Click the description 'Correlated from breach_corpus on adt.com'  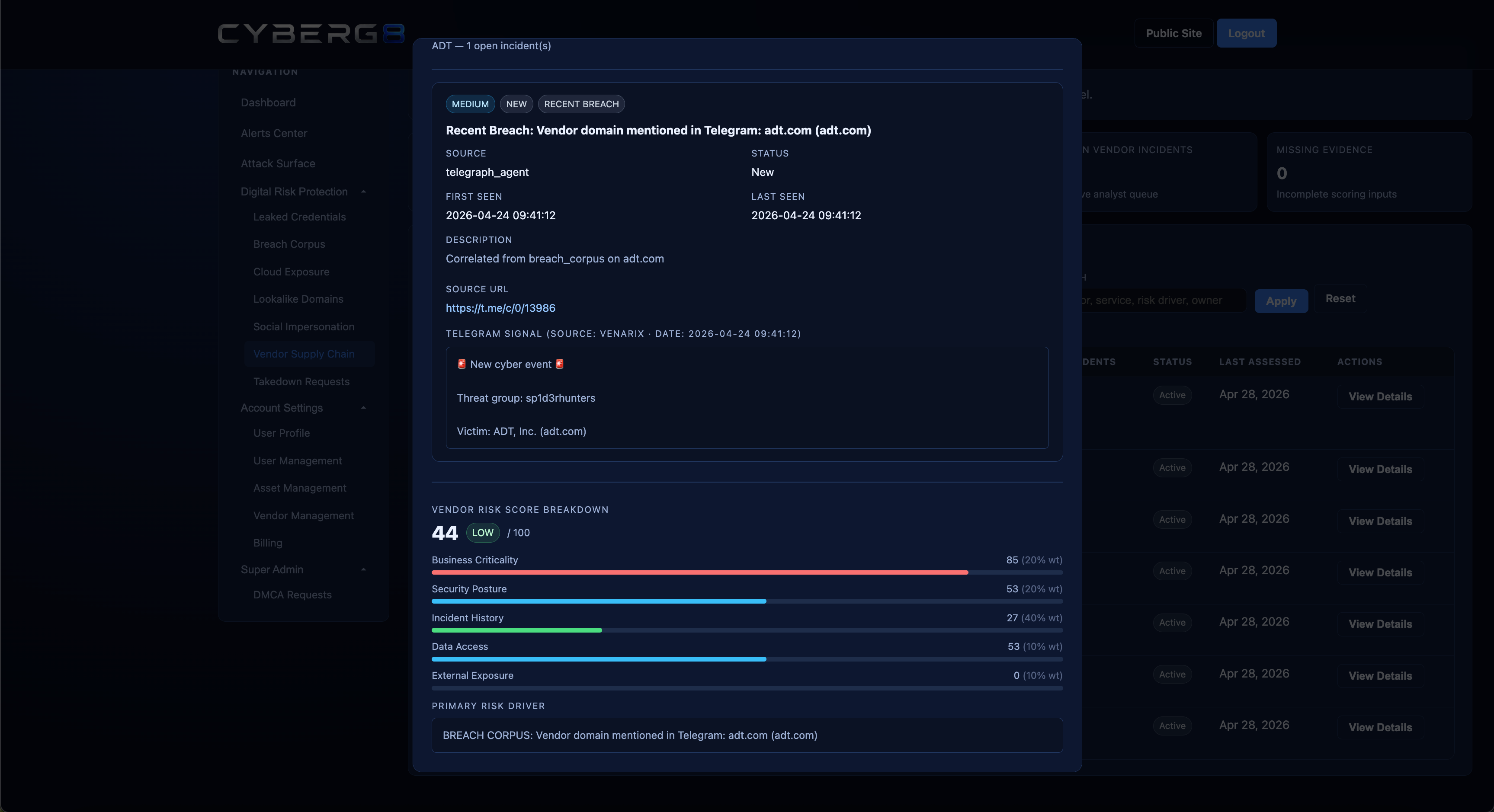[555, 259]
